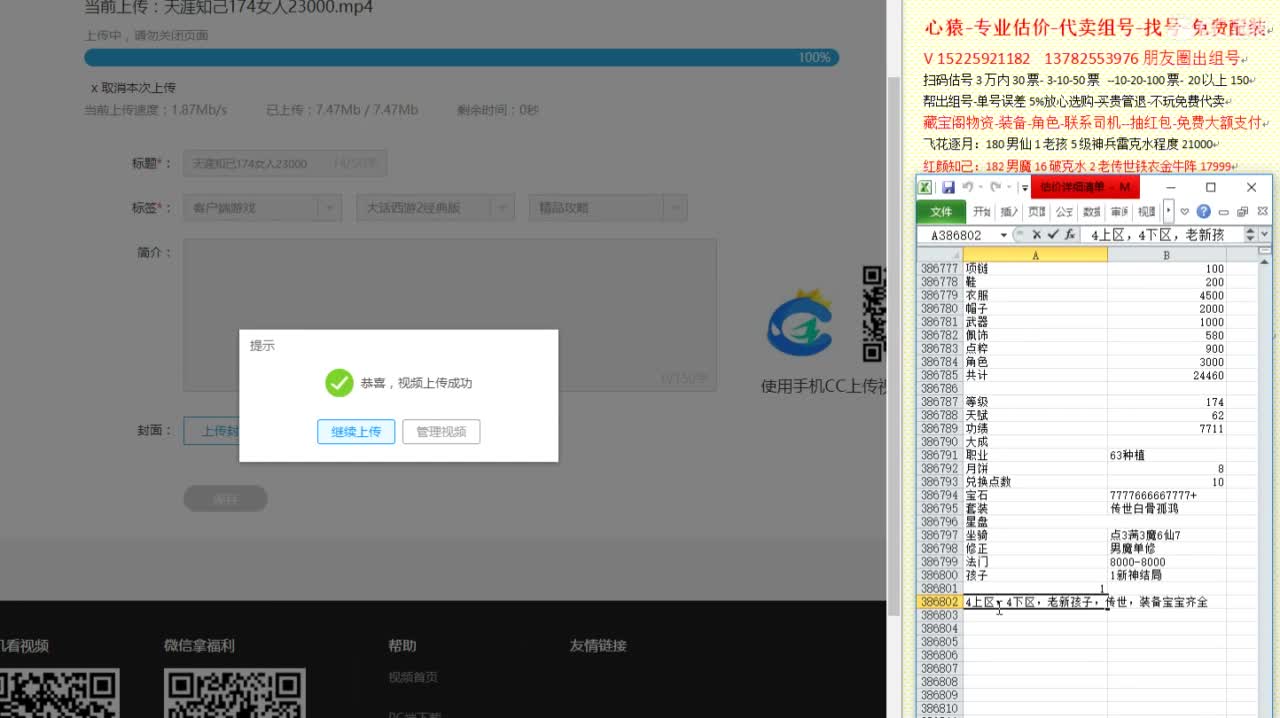Screen dimensions: 1280x718
Task: Switch to the 审阅 ribbon tab
Action: coord(1119,211)
